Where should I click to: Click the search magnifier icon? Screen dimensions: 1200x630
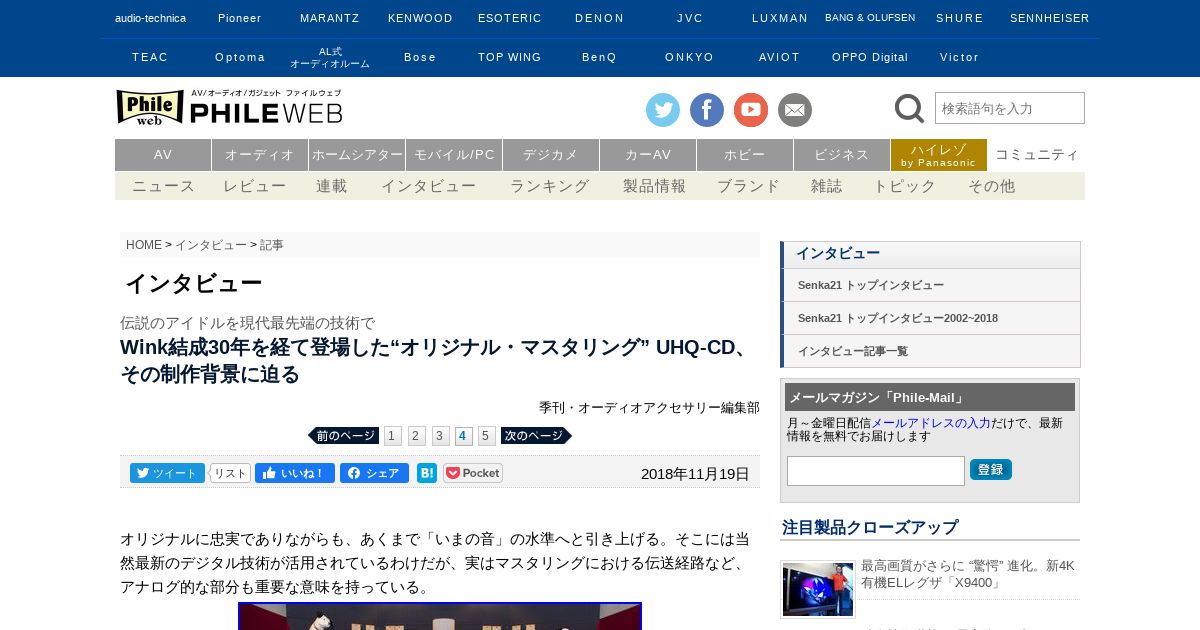[x=909, y=108]
